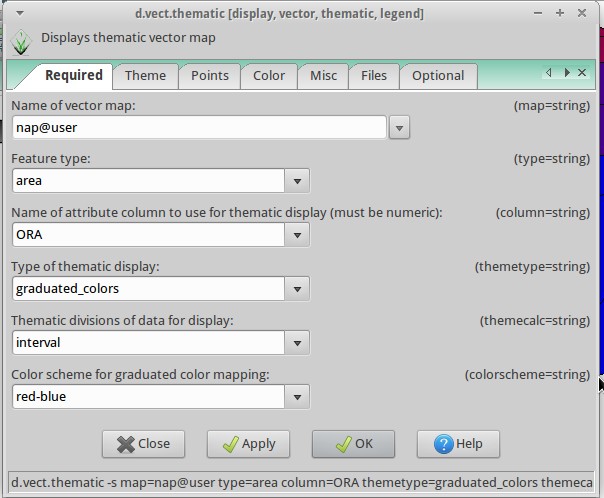604x498 pixels.
Task: Open Help for d.vect.thematic
Action: click(458, 444)
